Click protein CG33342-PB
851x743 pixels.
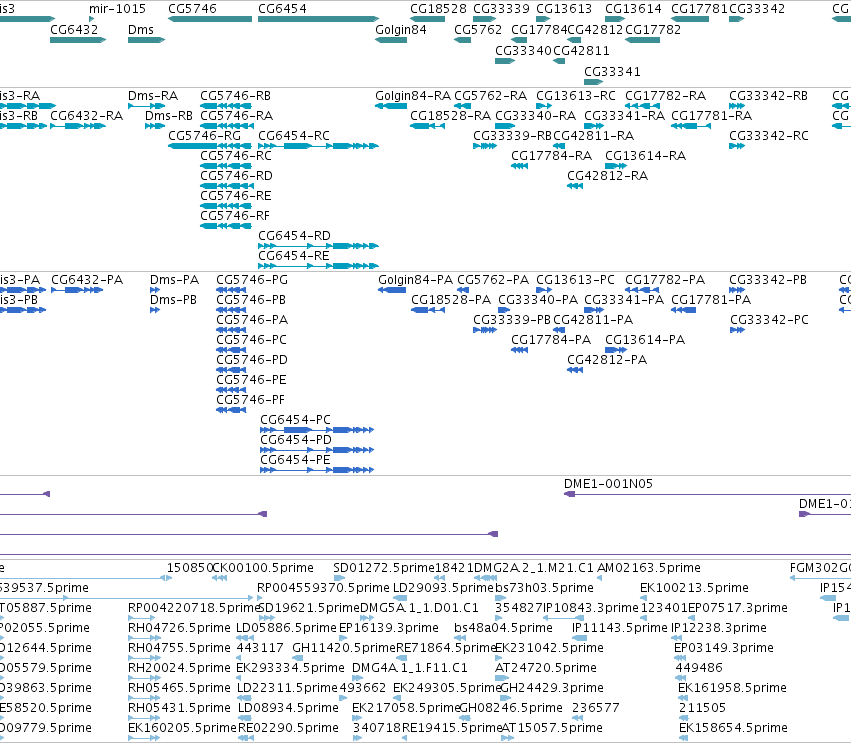click(737, 290)
